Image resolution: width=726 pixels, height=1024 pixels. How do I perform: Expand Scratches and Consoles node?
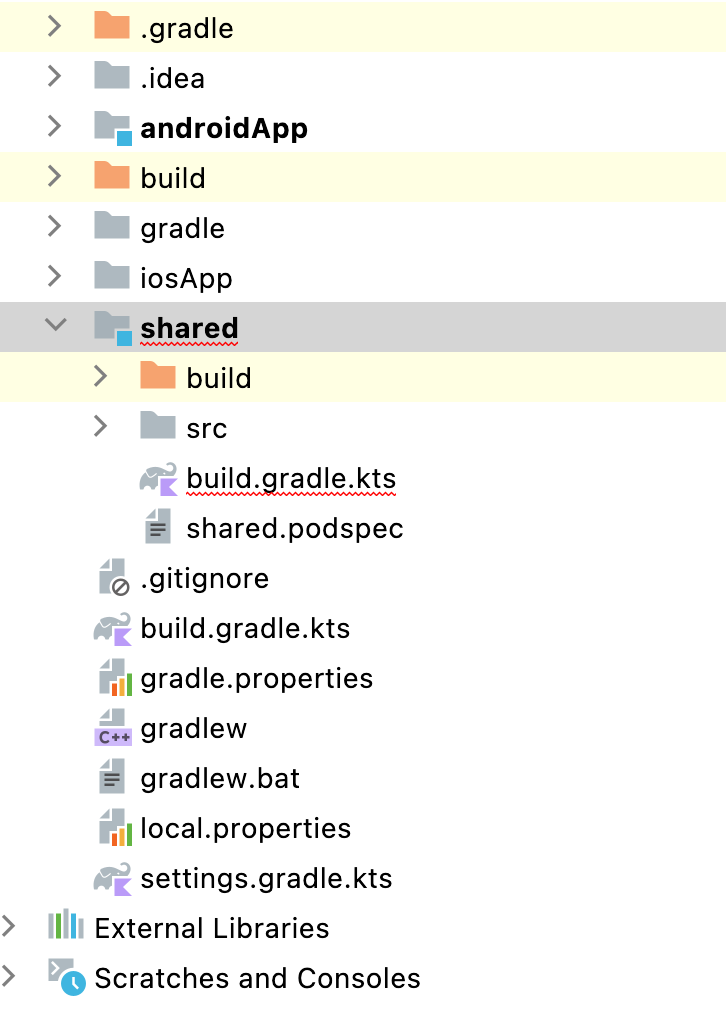point(8,976)
